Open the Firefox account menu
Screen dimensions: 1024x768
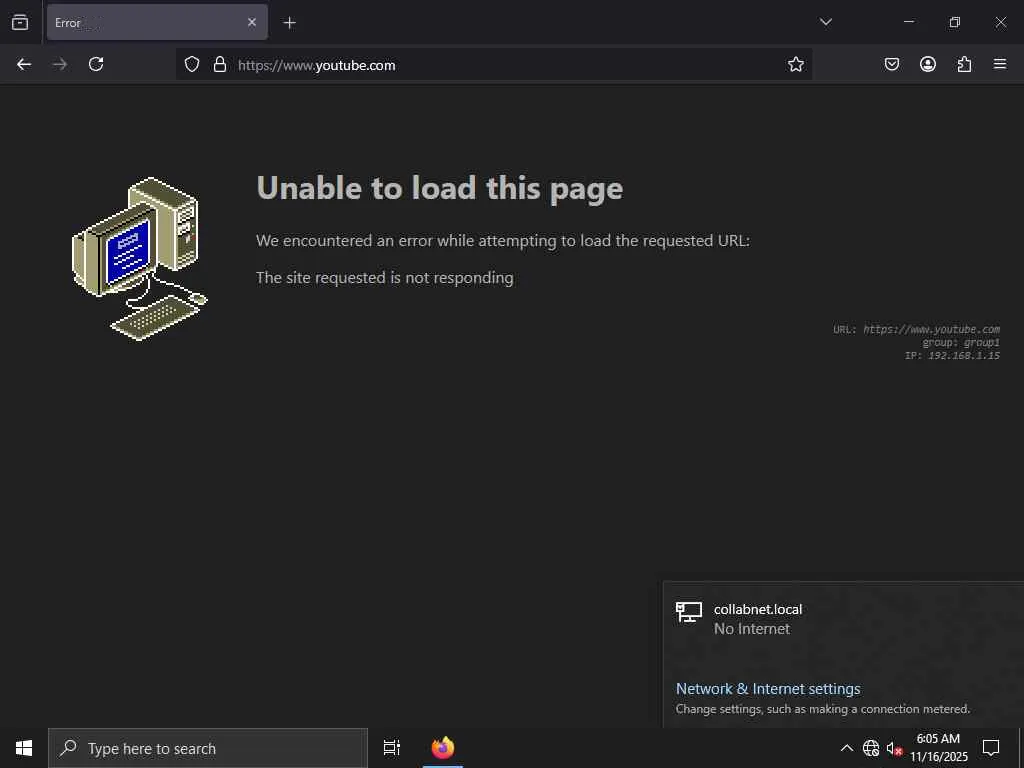[928, 64]
